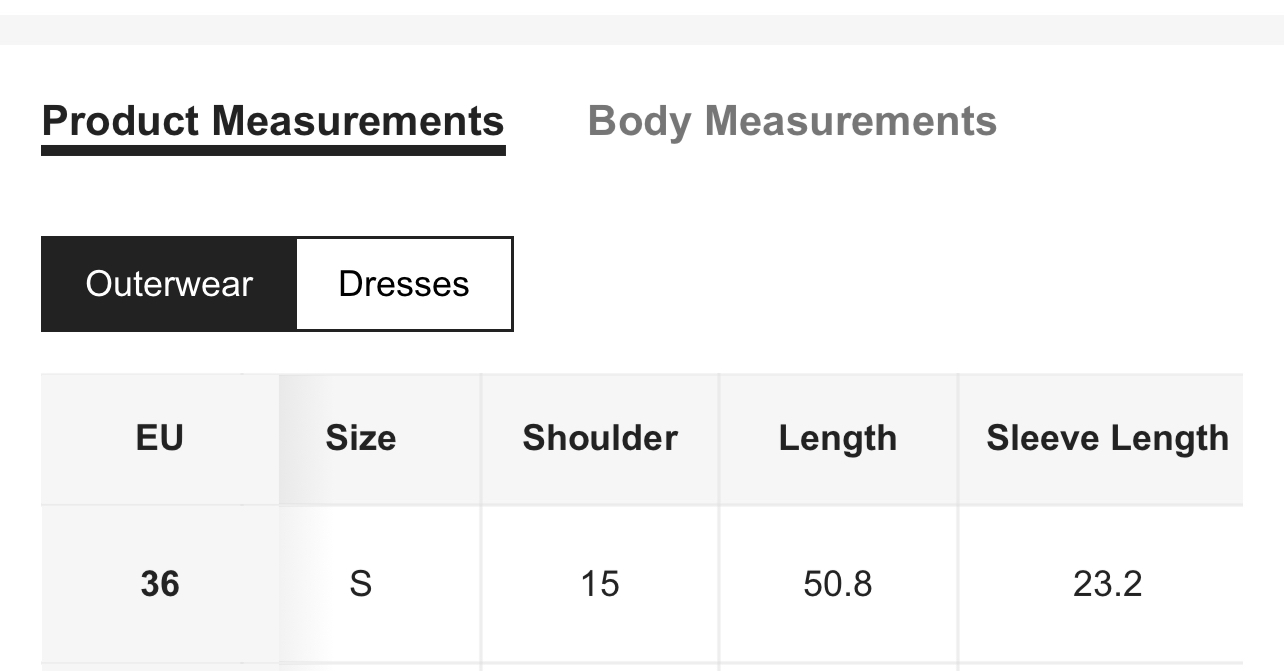The image size is (1284, 671).
Task: Click the Size column header
Action: point(360,438)
